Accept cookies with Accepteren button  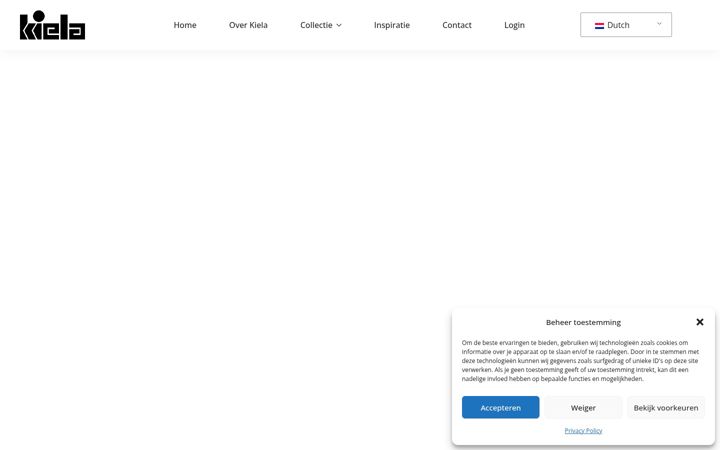click(x=501, y=407)
